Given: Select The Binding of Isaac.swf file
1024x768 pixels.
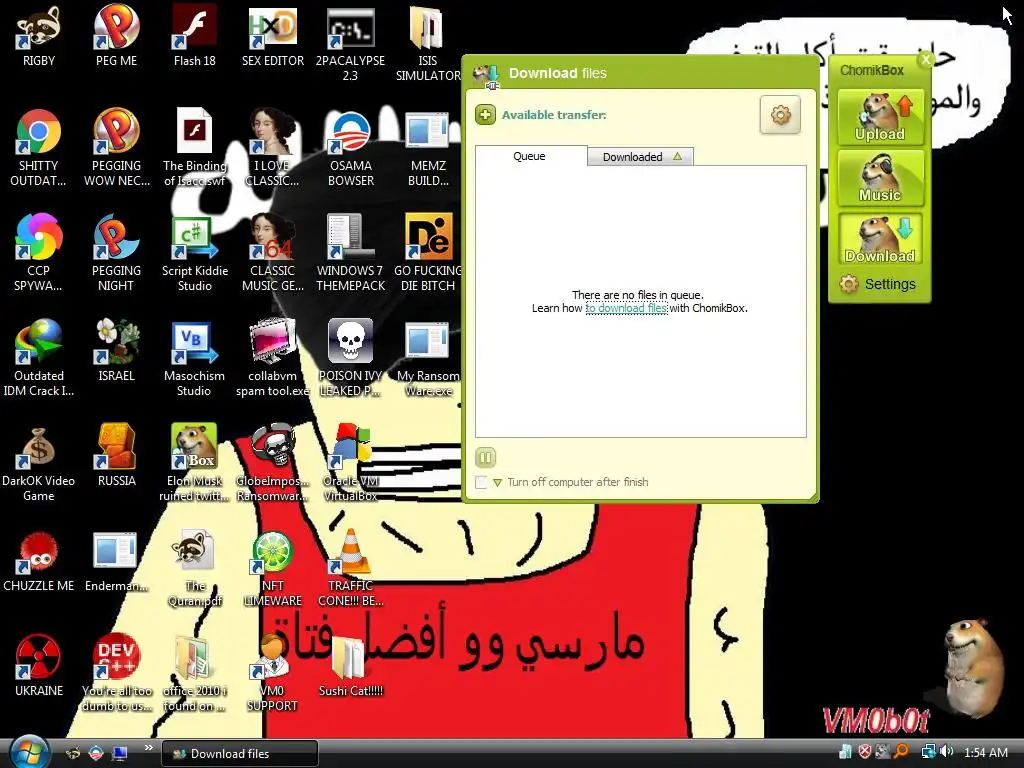Looking at the screenshot, I should click(x=195, y=148).
